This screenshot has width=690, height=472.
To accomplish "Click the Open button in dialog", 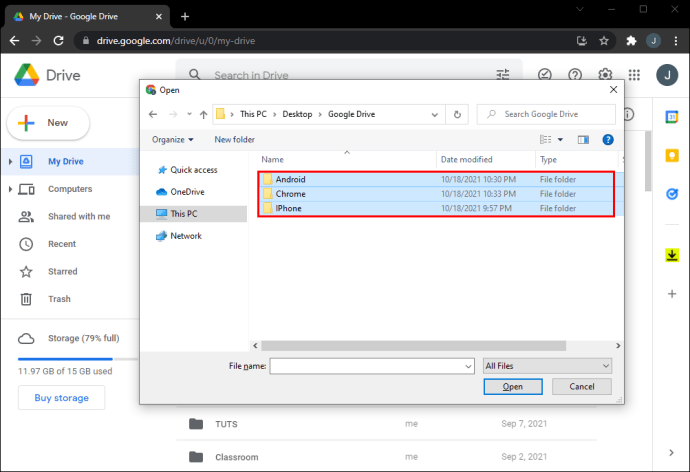I will click(x=513, y=387).
